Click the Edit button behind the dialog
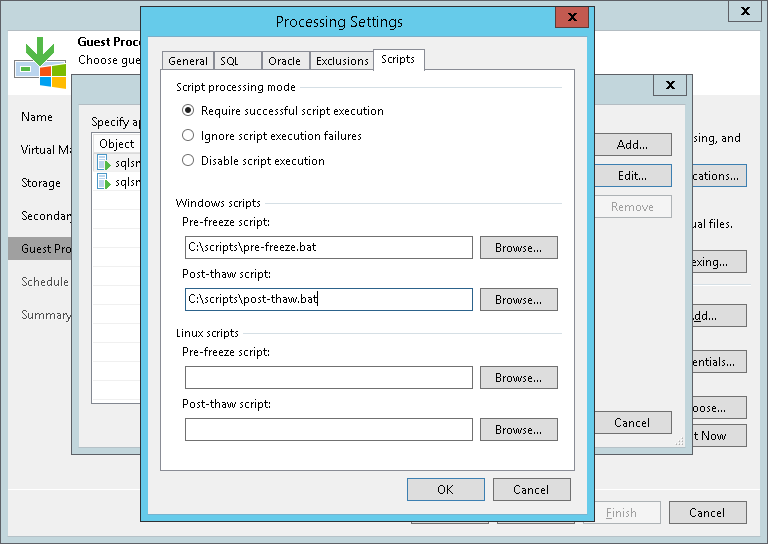The width and height of the screenshot is (768, 544). pos(631,176)
